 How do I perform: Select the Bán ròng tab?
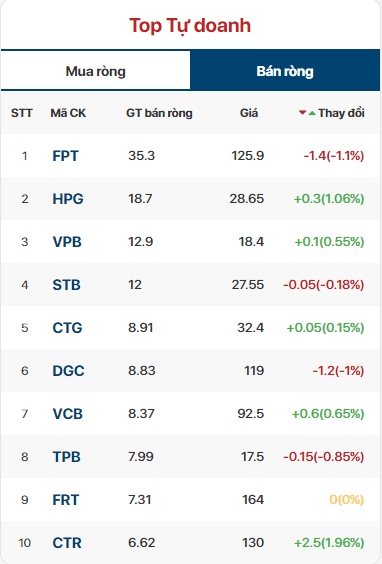pos(285,71)
